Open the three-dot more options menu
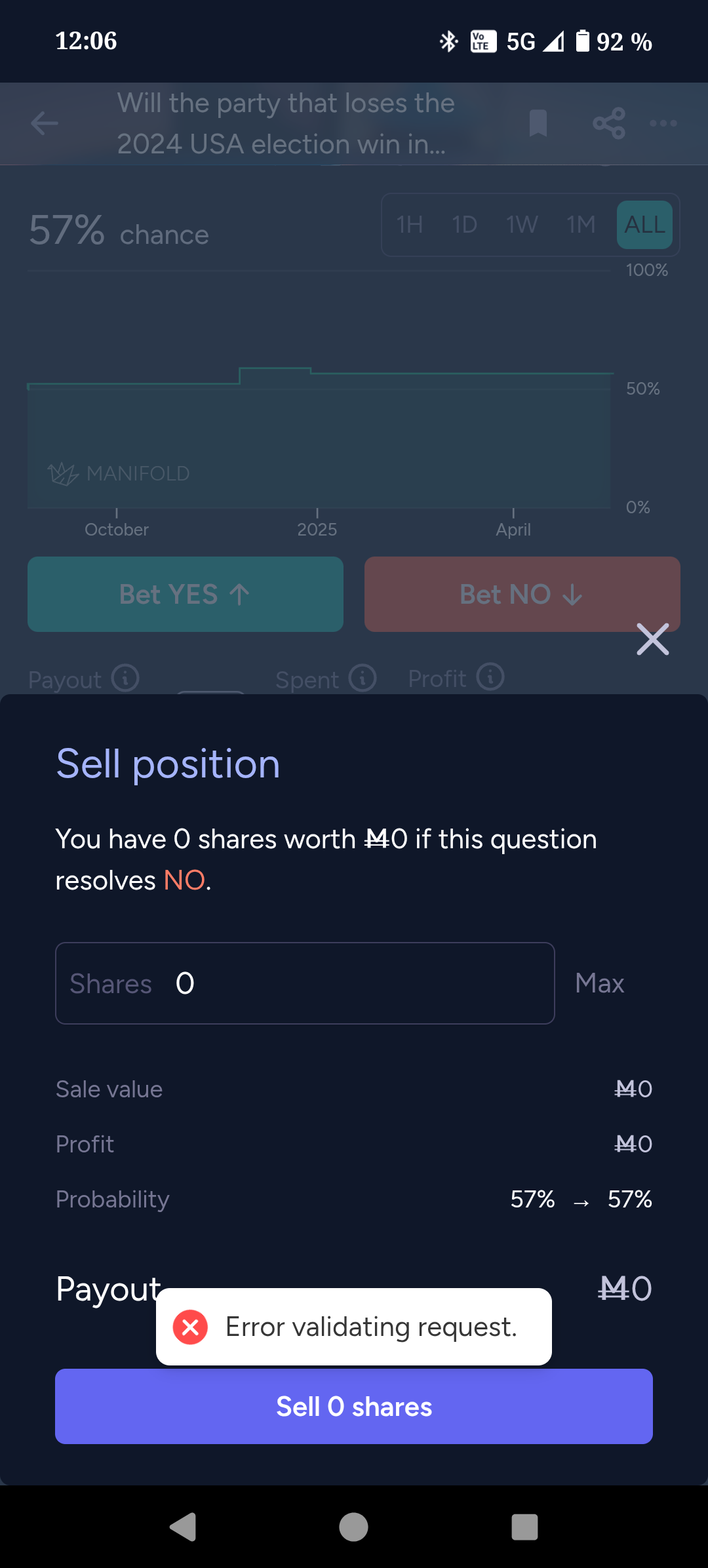This screenshot has height=1568, width=708. click(663, 123)
